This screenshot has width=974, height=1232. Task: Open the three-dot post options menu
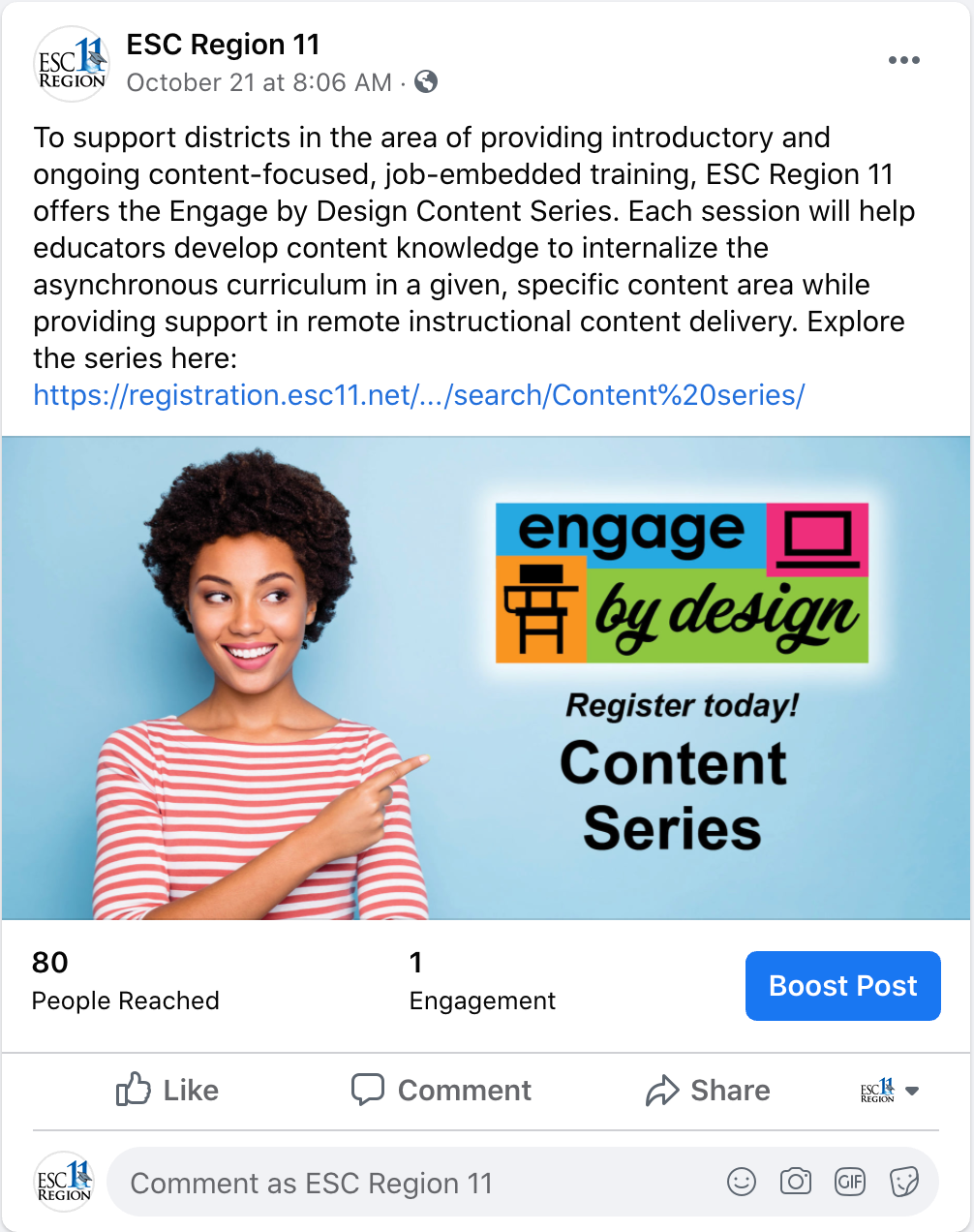click(903, 60)
